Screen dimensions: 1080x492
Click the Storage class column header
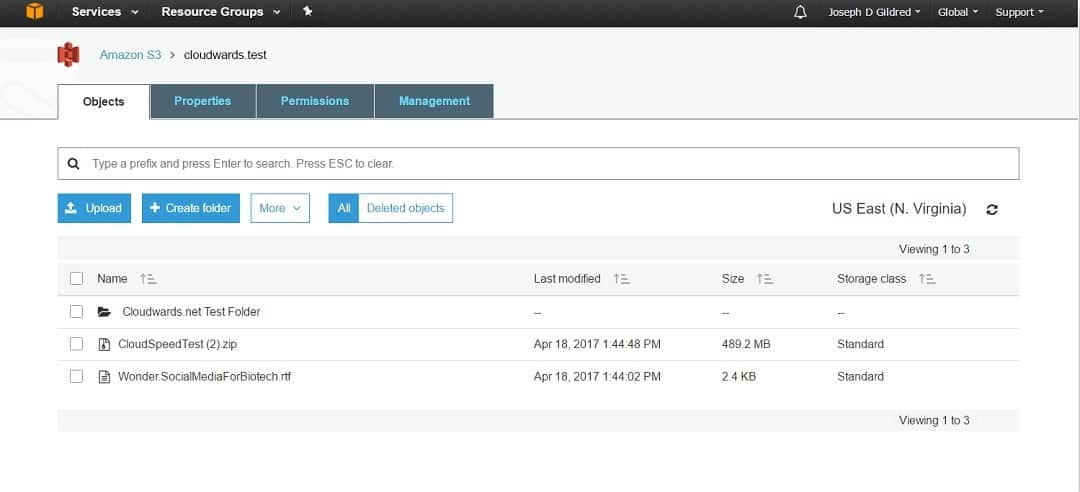click(x=871, y=278)
